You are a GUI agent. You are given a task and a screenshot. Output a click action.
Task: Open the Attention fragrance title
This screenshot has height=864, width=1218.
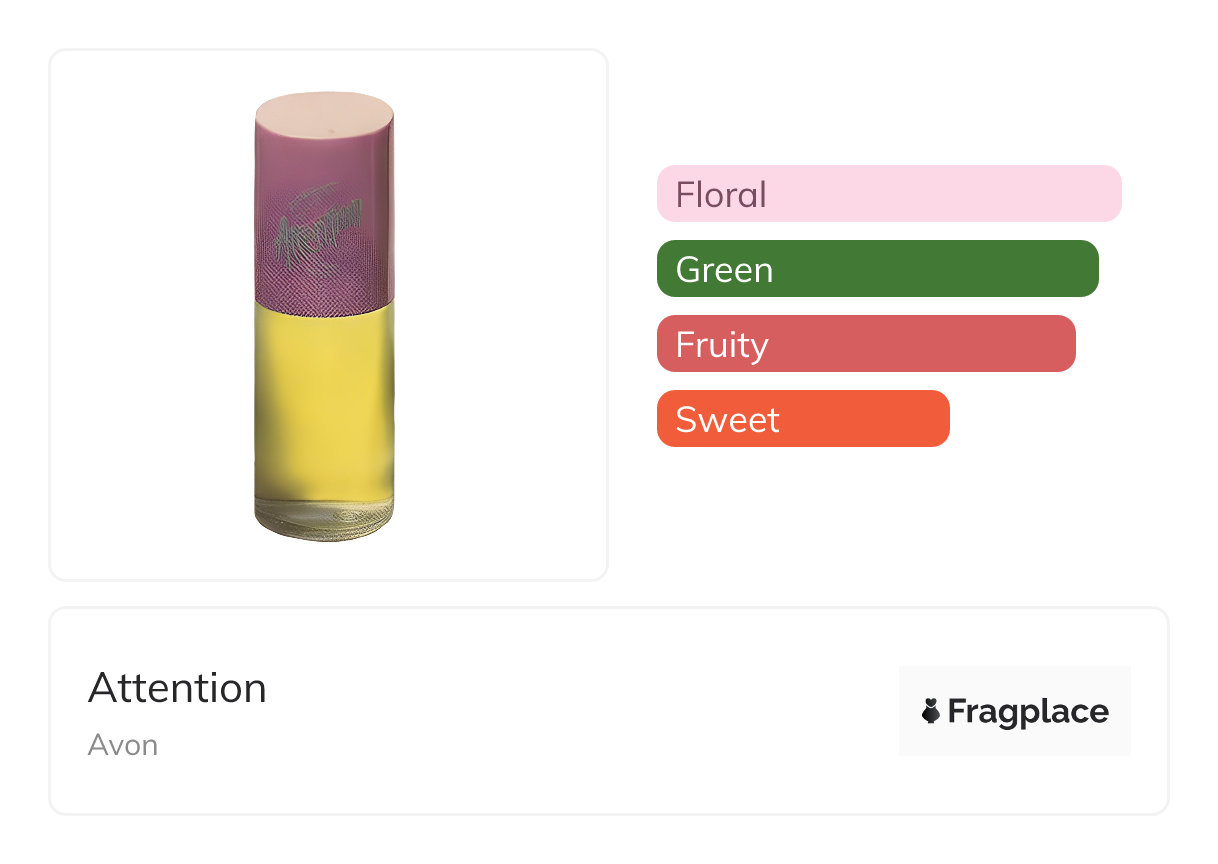pyautogui.click(x=177, y=688)
